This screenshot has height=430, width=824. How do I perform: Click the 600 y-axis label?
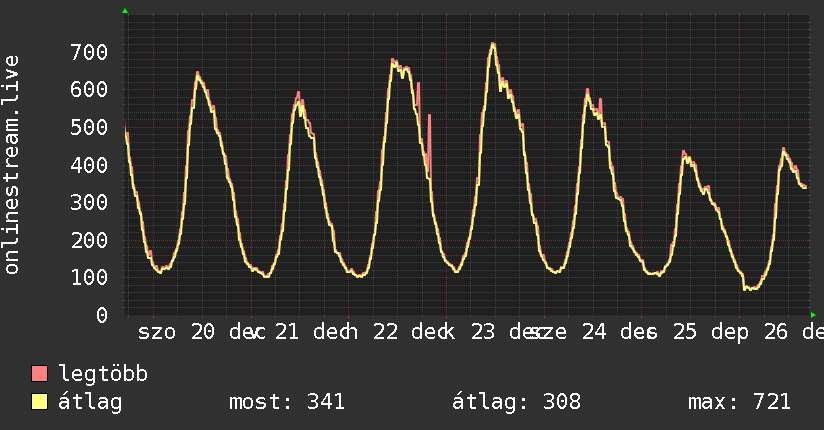point(89,89)
